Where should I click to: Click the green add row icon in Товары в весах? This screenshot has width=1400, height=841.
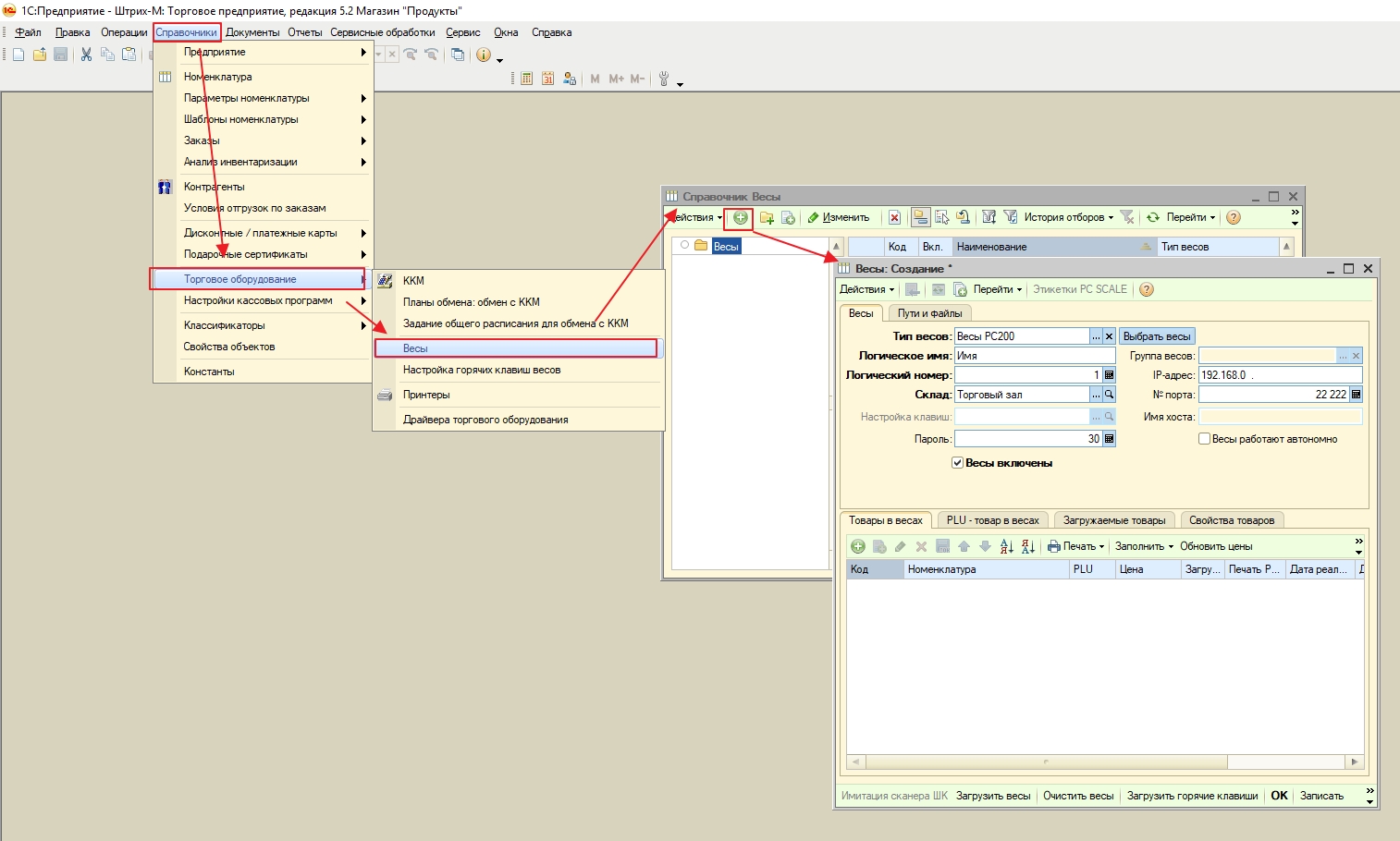tap(858, 547)
